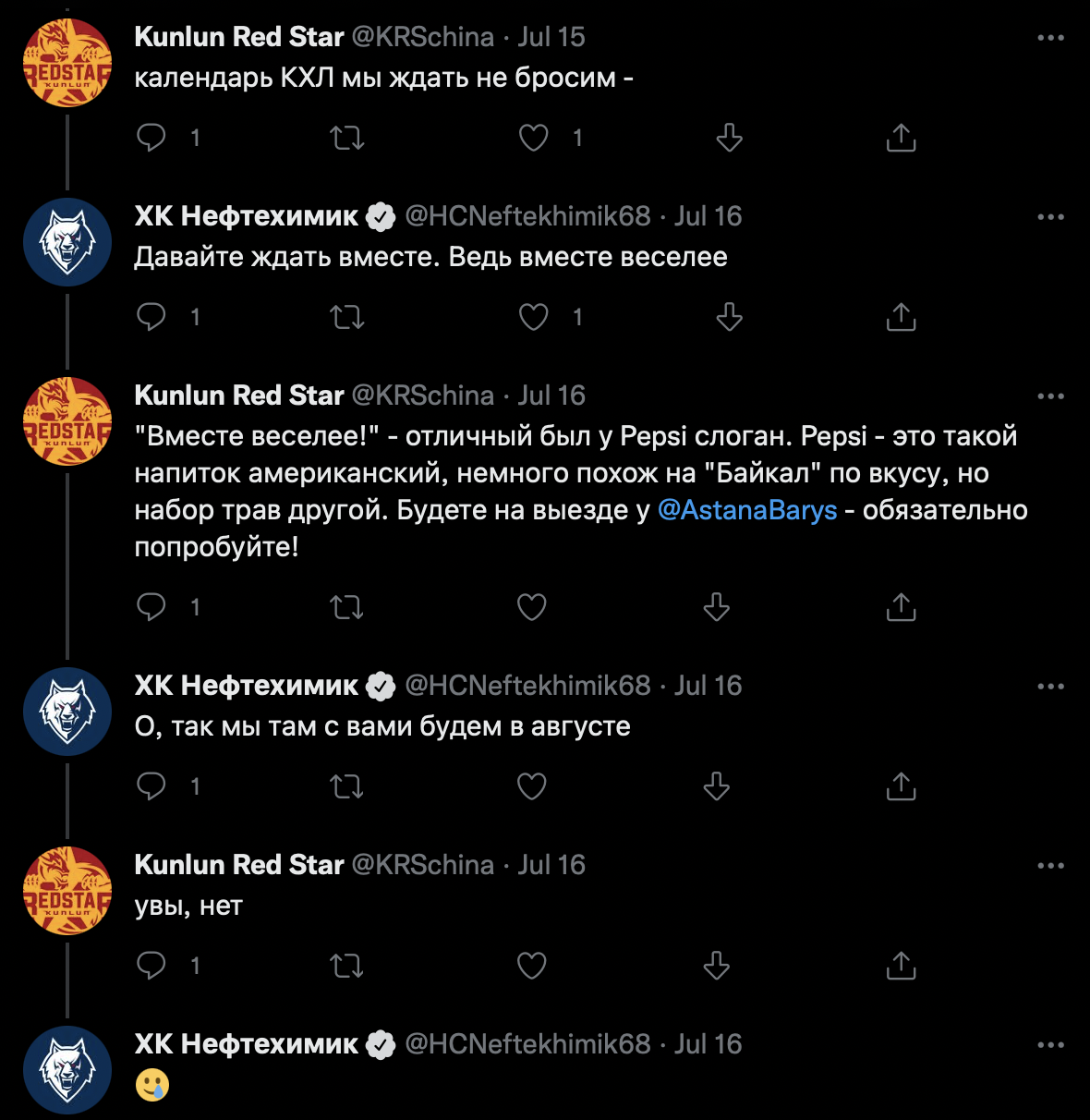Download the 'календарь КХЛ' tweet
Viewport: 1090px width, 1120px height.
[730, 138]
